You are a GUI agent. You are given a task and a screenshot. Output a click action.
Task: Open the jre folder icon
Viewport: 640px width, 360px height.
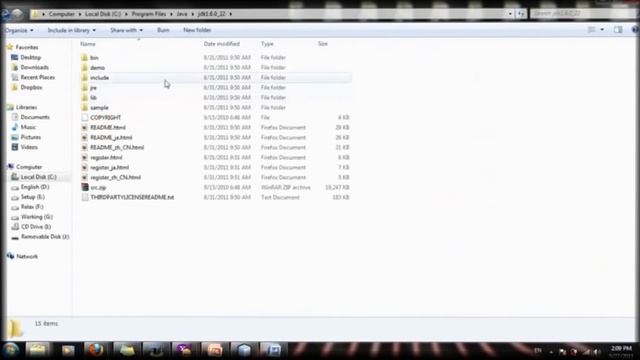tap(84, 87)
